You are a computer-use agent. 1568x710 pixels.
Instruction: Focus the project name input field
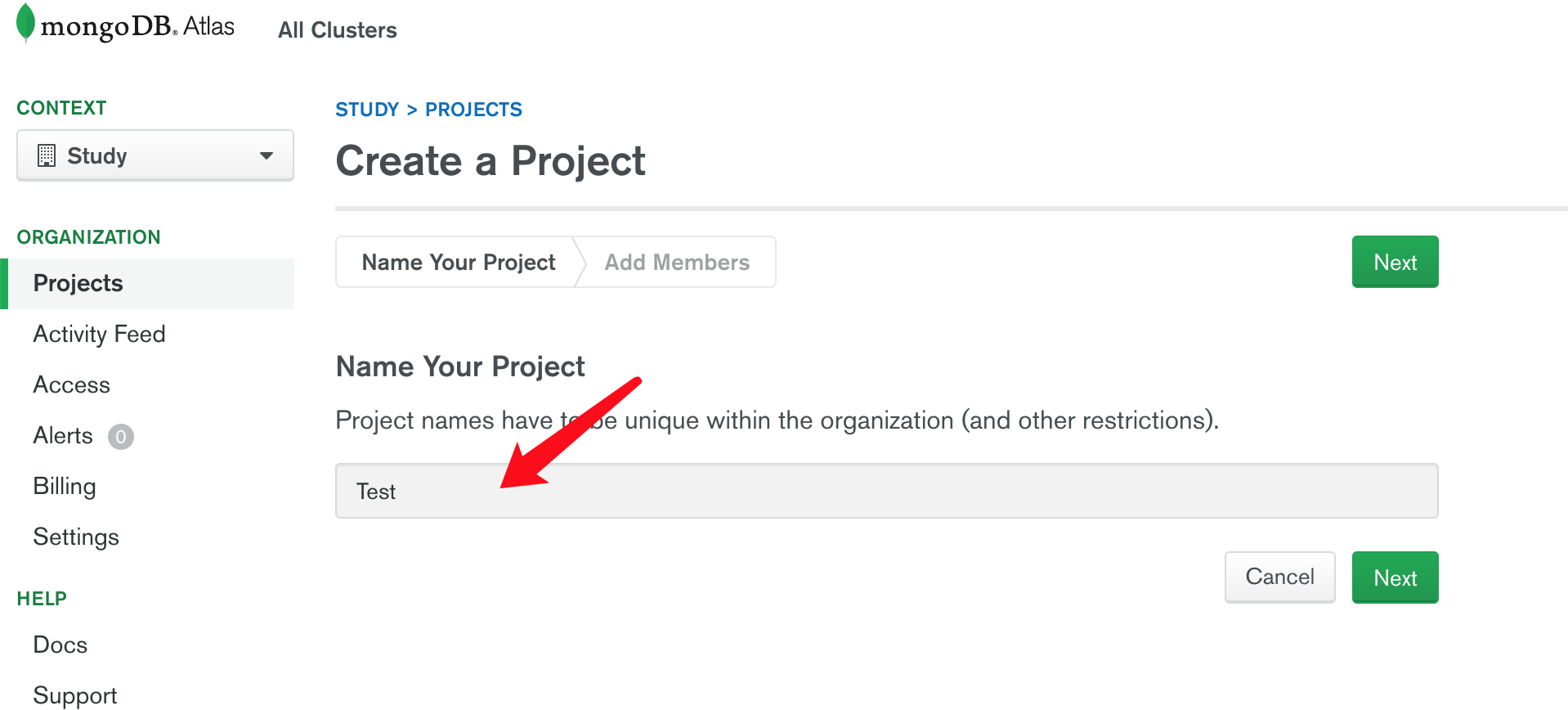click(x=886, y=491)
